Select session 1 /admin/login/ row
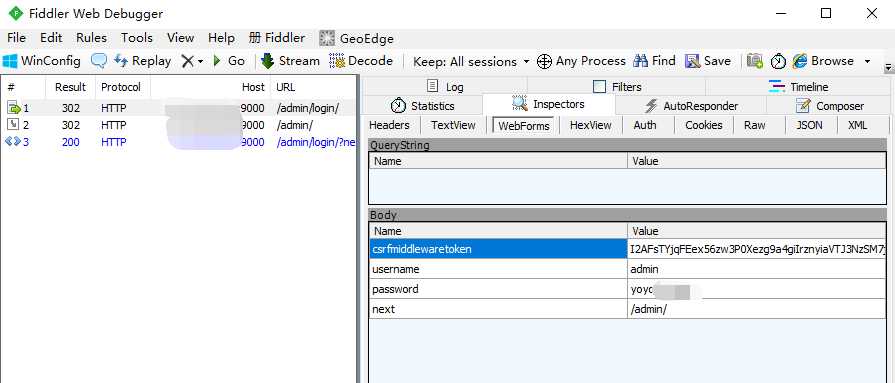The height and width of the screenshot is (383, 895). click(x=179, y=108)
